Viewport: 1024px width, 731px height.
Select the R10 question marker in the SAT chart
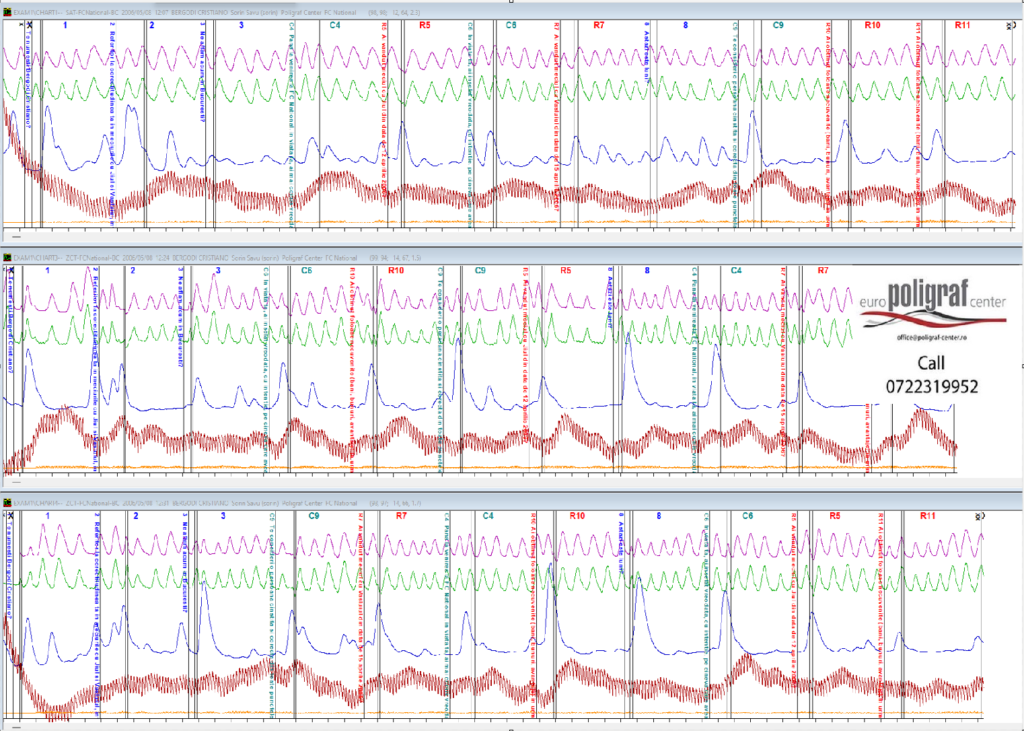pyautogui.click(x=872, y=25)
